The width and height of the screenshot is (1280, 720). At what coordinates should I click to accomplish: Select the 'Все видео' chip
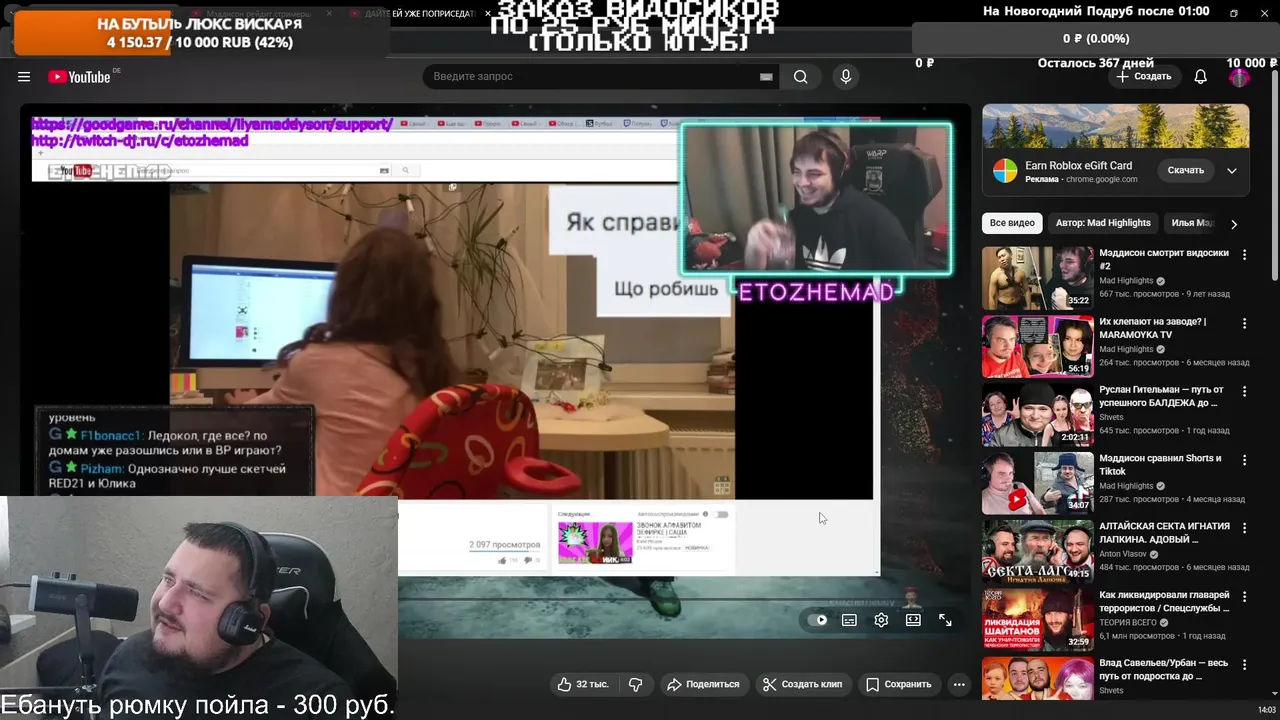coord(1012,223)
